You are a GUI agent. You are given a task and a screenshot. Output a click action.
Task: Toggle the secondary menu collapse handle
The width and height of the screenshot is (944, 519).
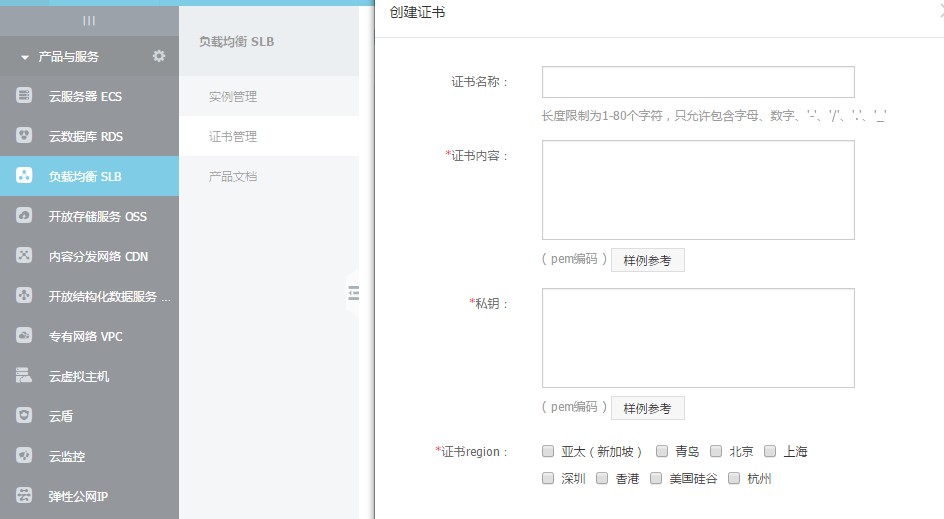[352, 293]
